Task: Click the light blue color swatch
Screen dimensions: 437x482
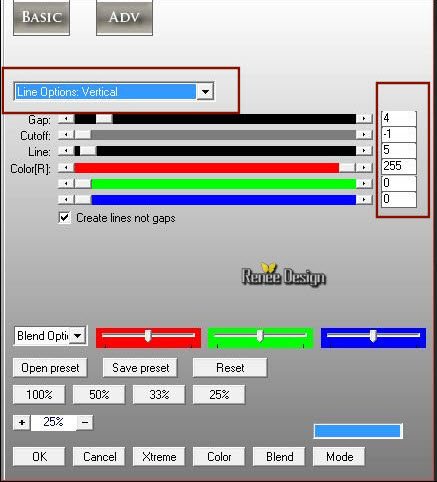Action: coord(358,431)
